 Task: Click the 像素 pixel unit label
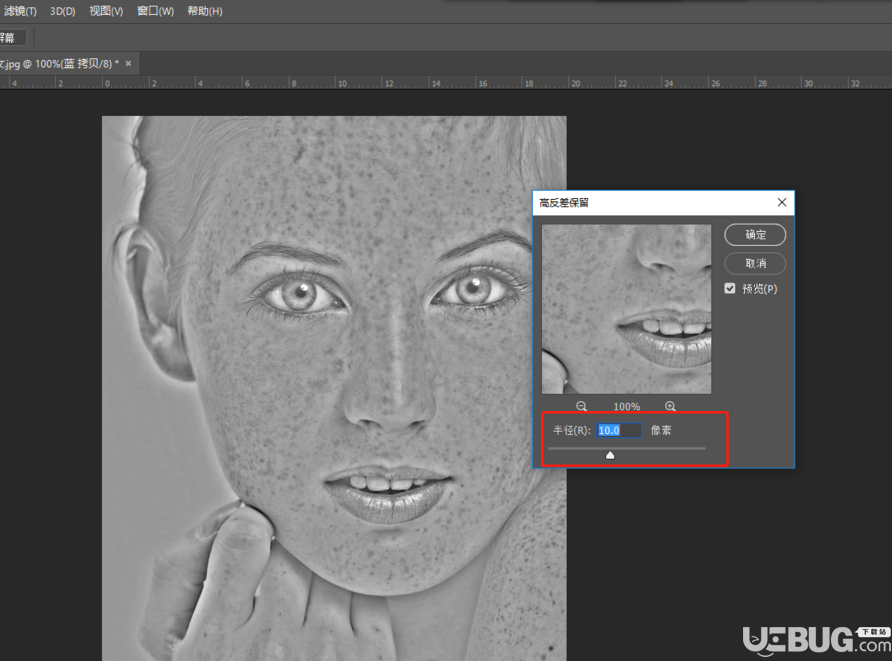point(661,431)
